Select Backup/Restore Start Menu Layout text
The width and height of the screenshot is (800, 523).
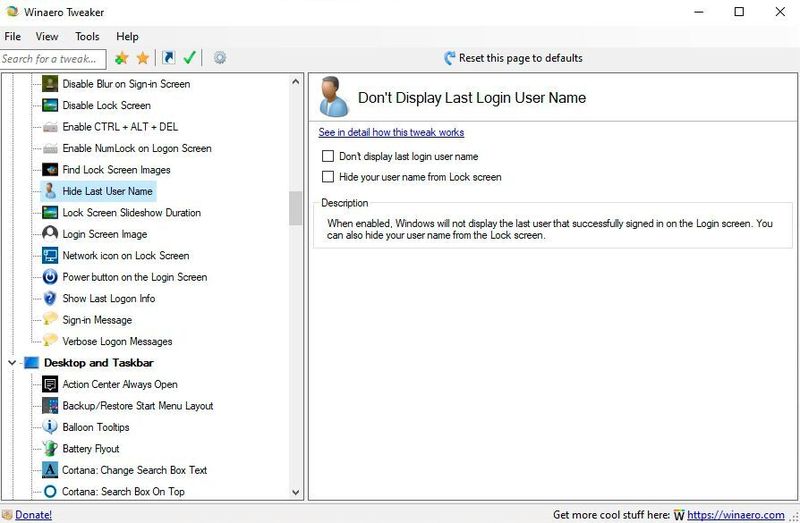(x=138, y=405)
